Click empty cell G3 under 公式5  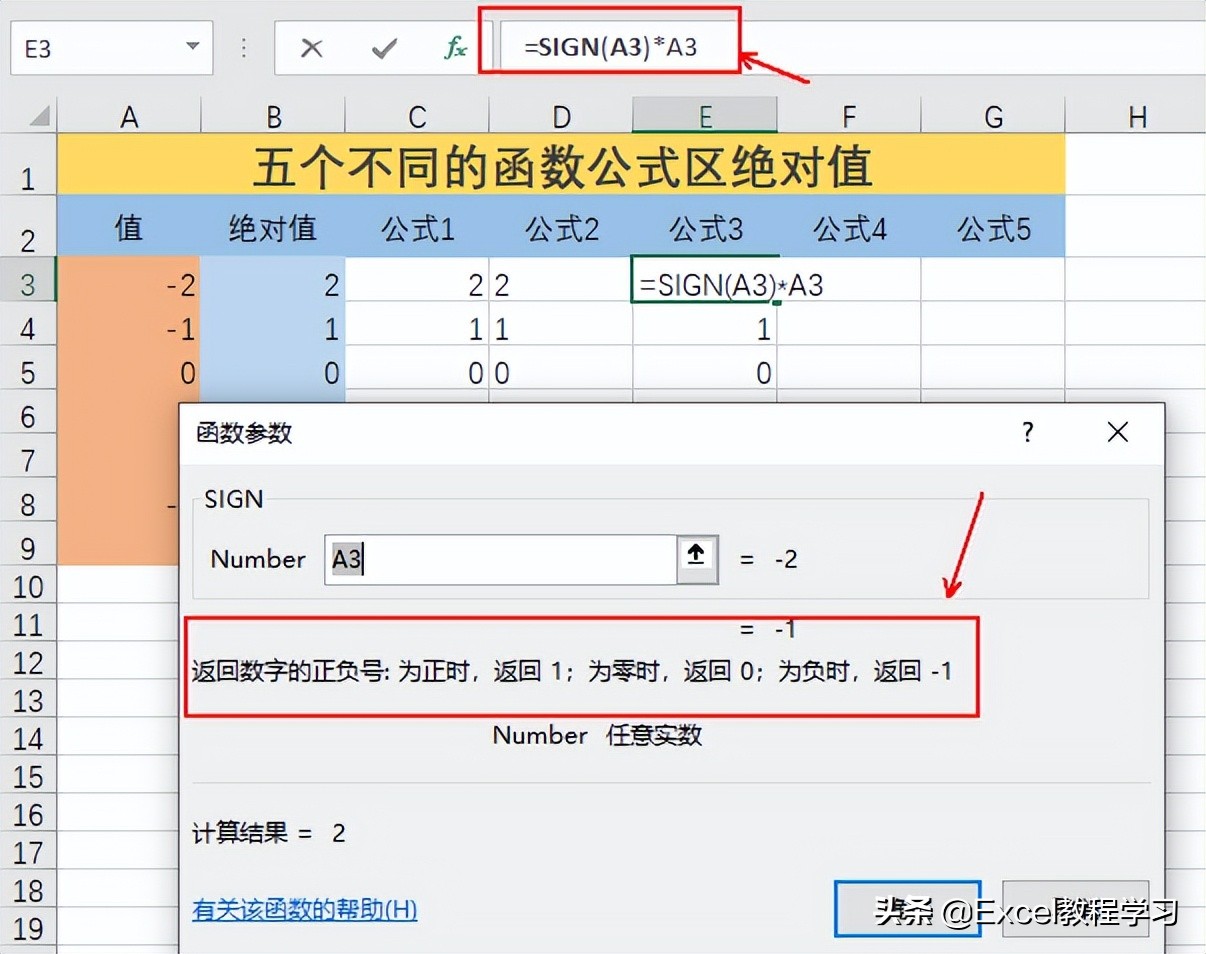click(x=993, y=280)
